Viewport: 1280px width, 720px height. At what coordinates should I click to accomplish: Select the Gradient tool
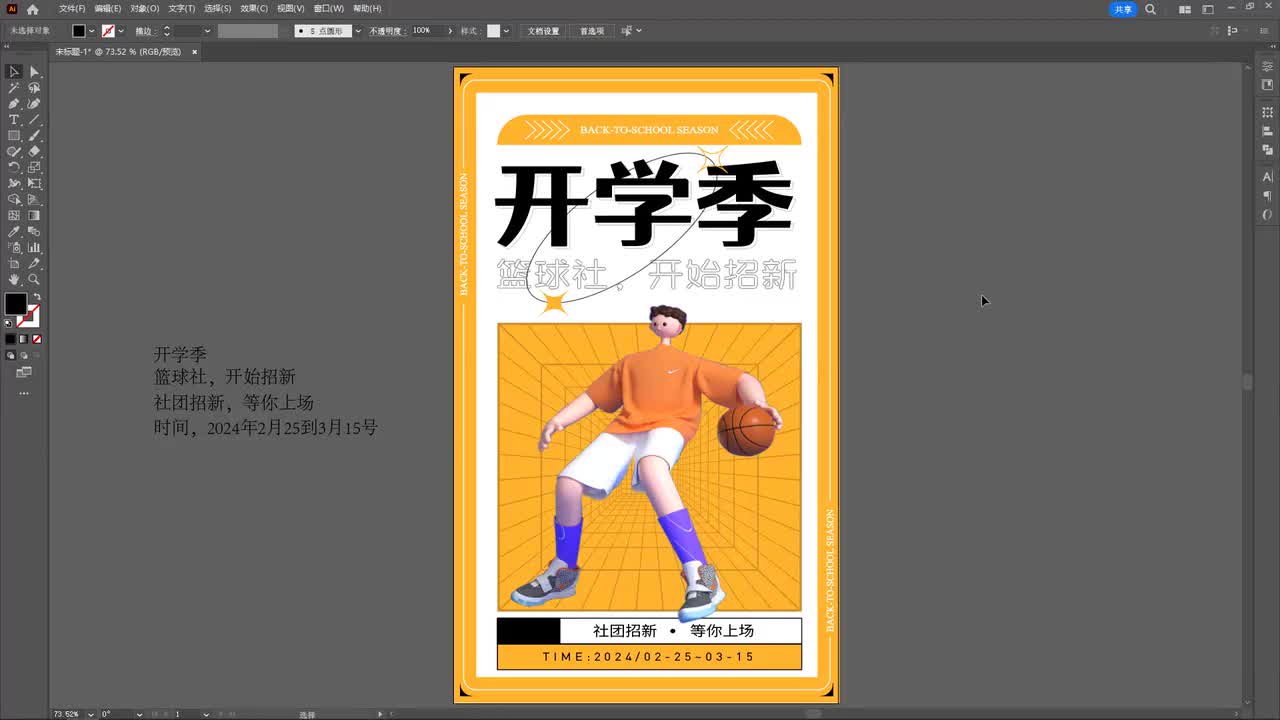point(34,216)
